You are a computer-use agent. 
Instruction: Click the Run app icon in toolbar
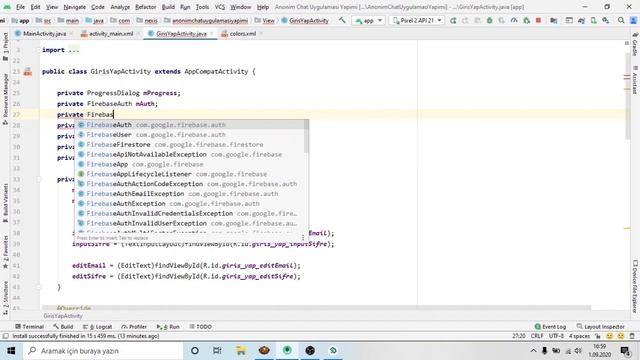point(453,20)
